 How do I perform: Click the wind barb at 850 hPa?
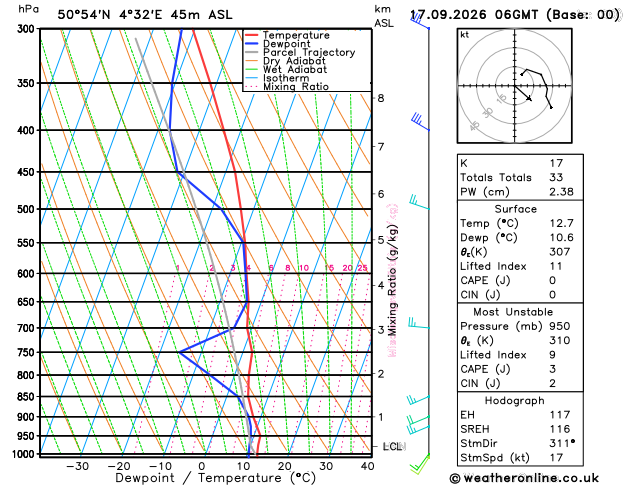click(418, 399)
